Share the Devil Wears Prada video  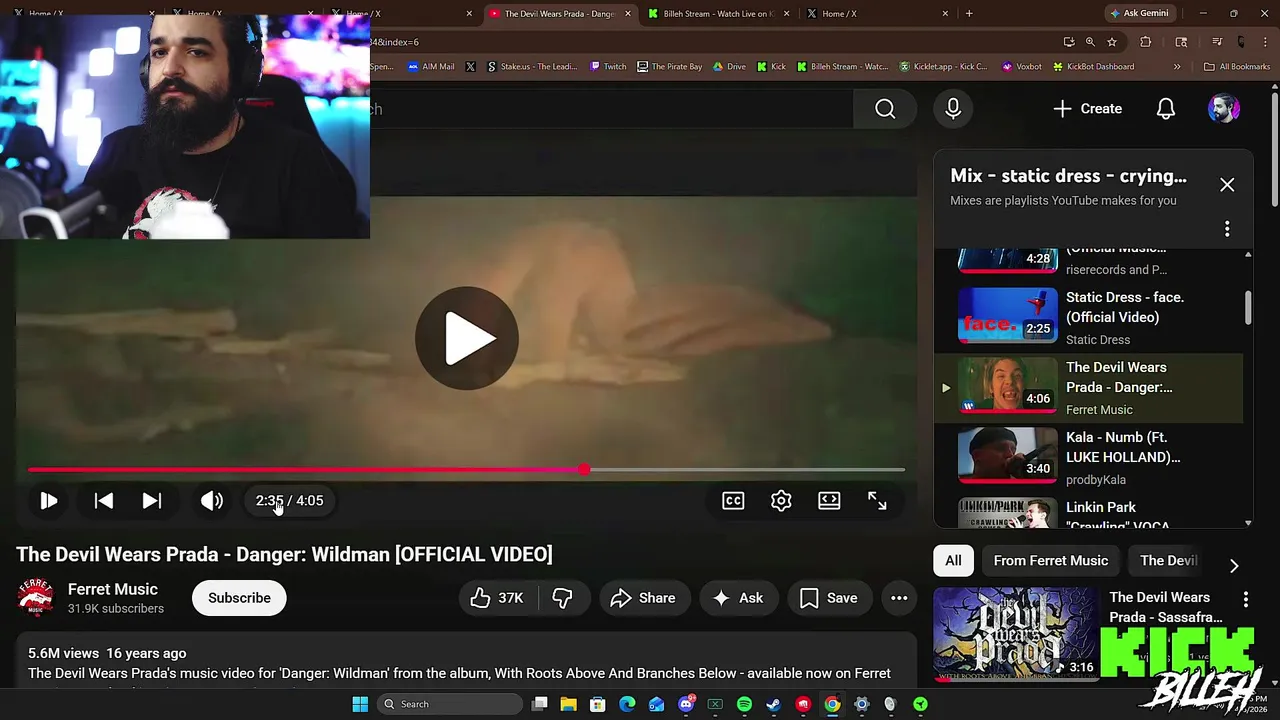point(643,598)
